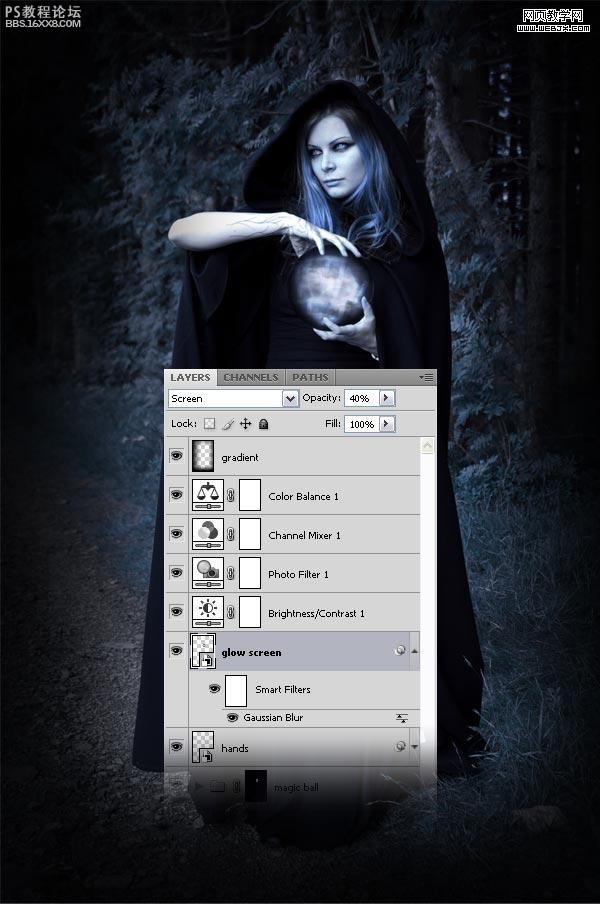Image resolution: width=600 pixels, height=904 pixels.
Task: Hide the glow screen layer
Action: [176, 650]
